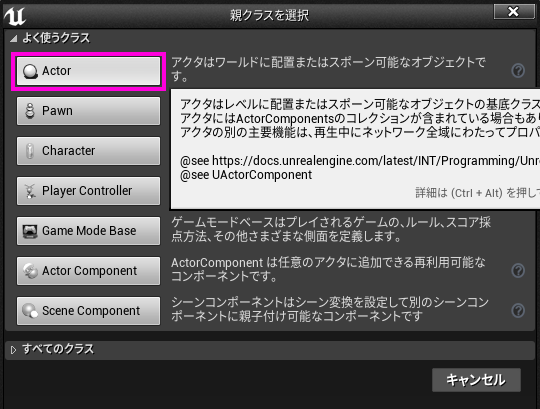Click the 親クラスを選択 title text
This screenshot has height=409, width=540.
[x=270, y=15]
